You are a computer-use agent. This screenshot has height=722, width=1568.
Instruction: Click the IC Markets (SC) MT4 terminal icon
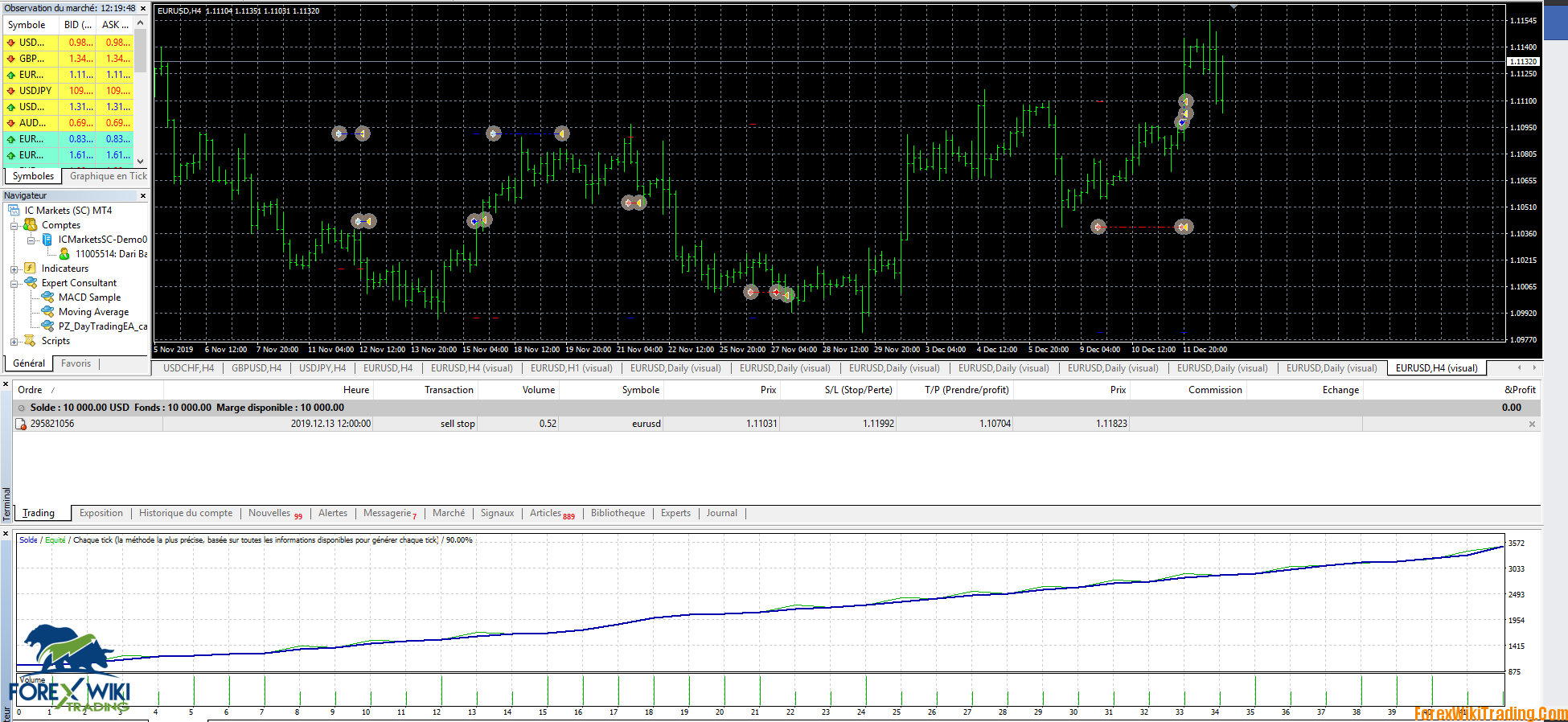tap(14, 211)
